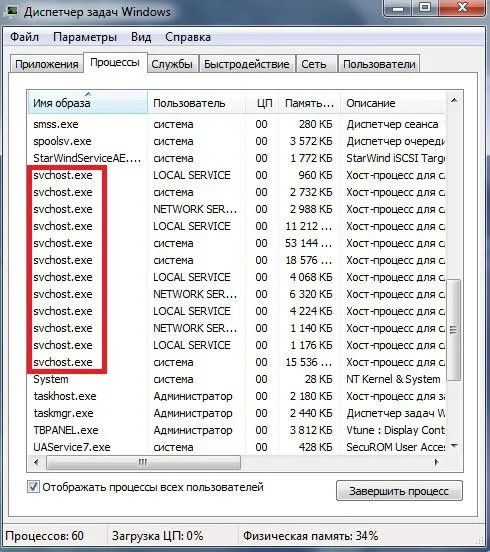
Task: Select the TBPANEL.exe process row
Action: pos(236,430)
